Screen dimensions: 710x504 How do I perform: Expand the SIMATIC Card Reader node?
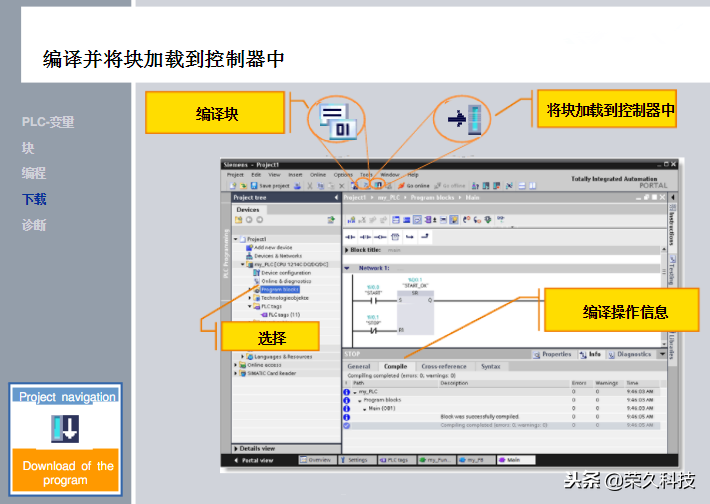click(x=235, y=374)
